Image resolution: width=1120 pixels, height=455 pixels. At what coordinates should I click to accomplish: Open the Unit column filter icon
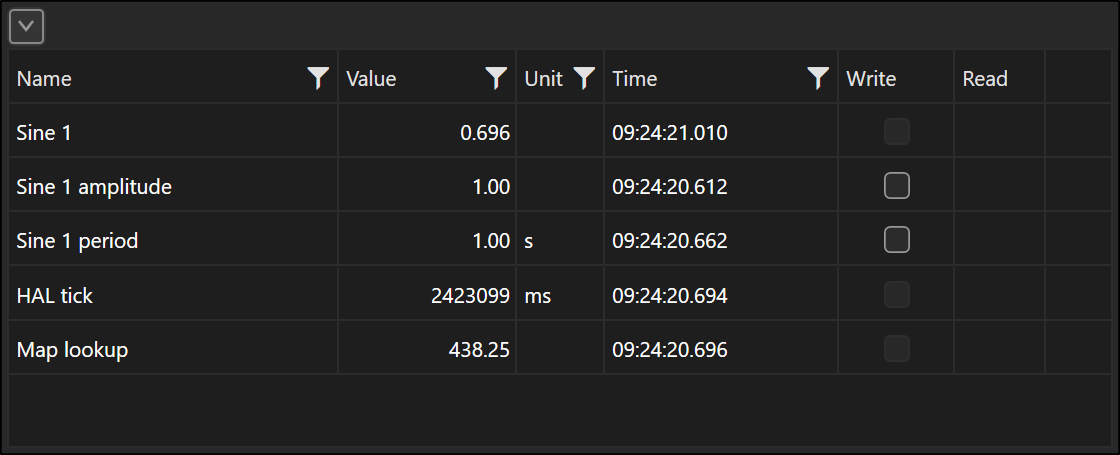584,78
